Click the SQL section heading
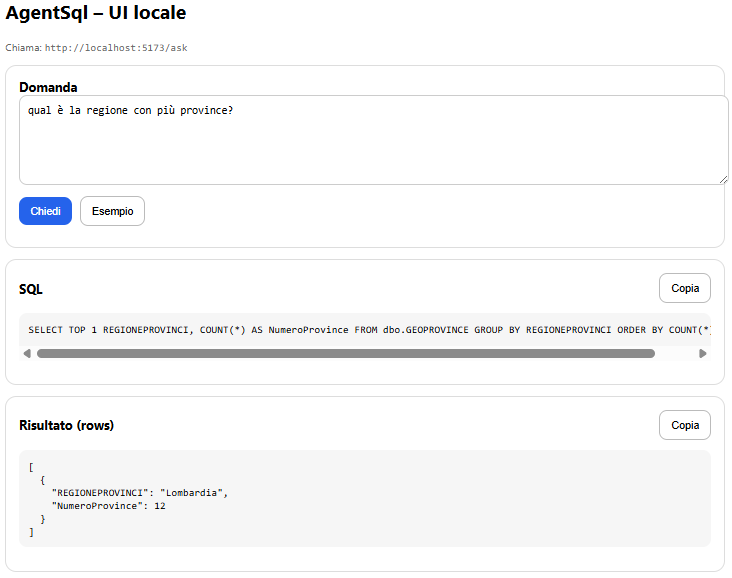Screen dimensions: 732x578 click(x=31, y=290)
